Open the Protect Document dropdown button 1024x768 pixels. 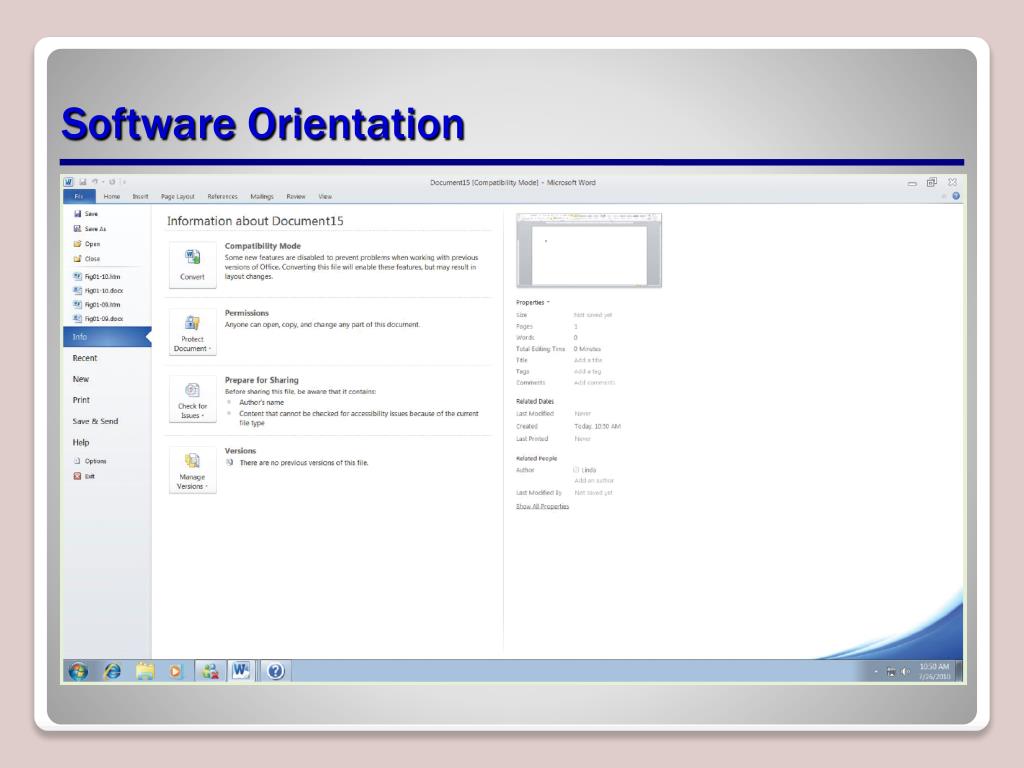(x=192, y=332)
